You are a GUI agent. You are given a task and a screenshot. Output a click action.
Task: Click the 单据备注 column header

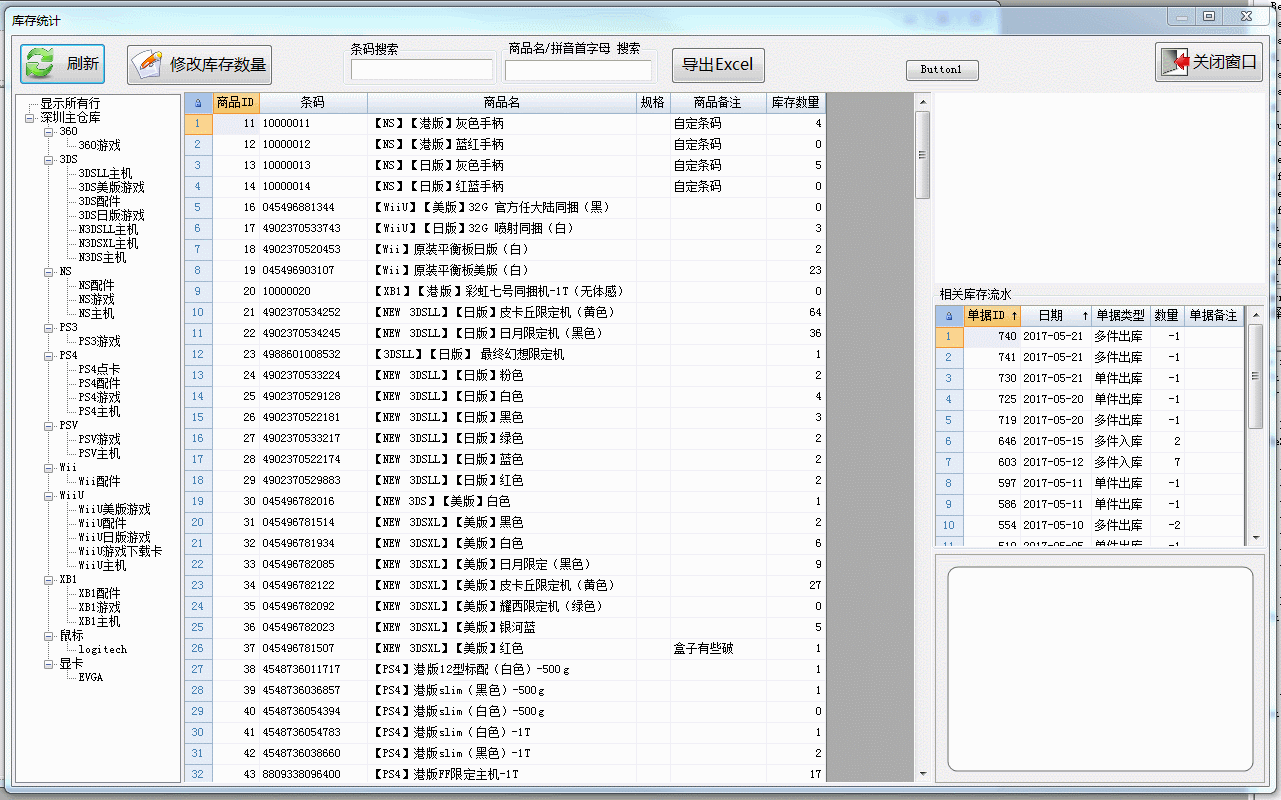point(1213,316)
